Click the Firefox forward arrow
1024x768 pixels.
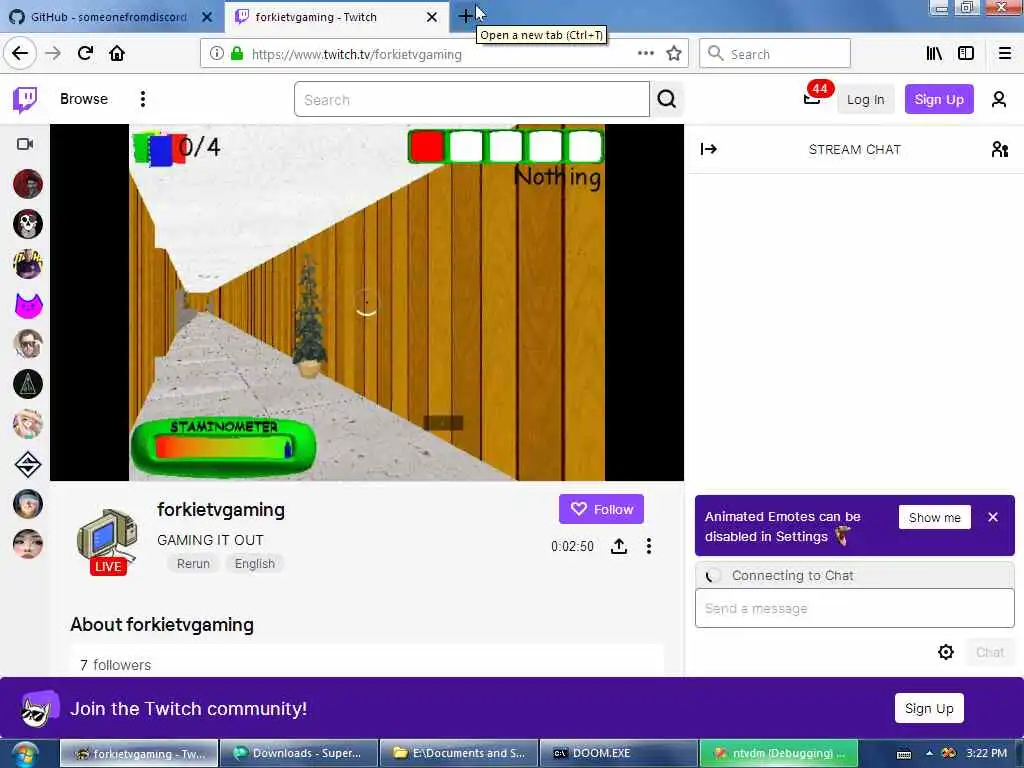click(53, 53)
